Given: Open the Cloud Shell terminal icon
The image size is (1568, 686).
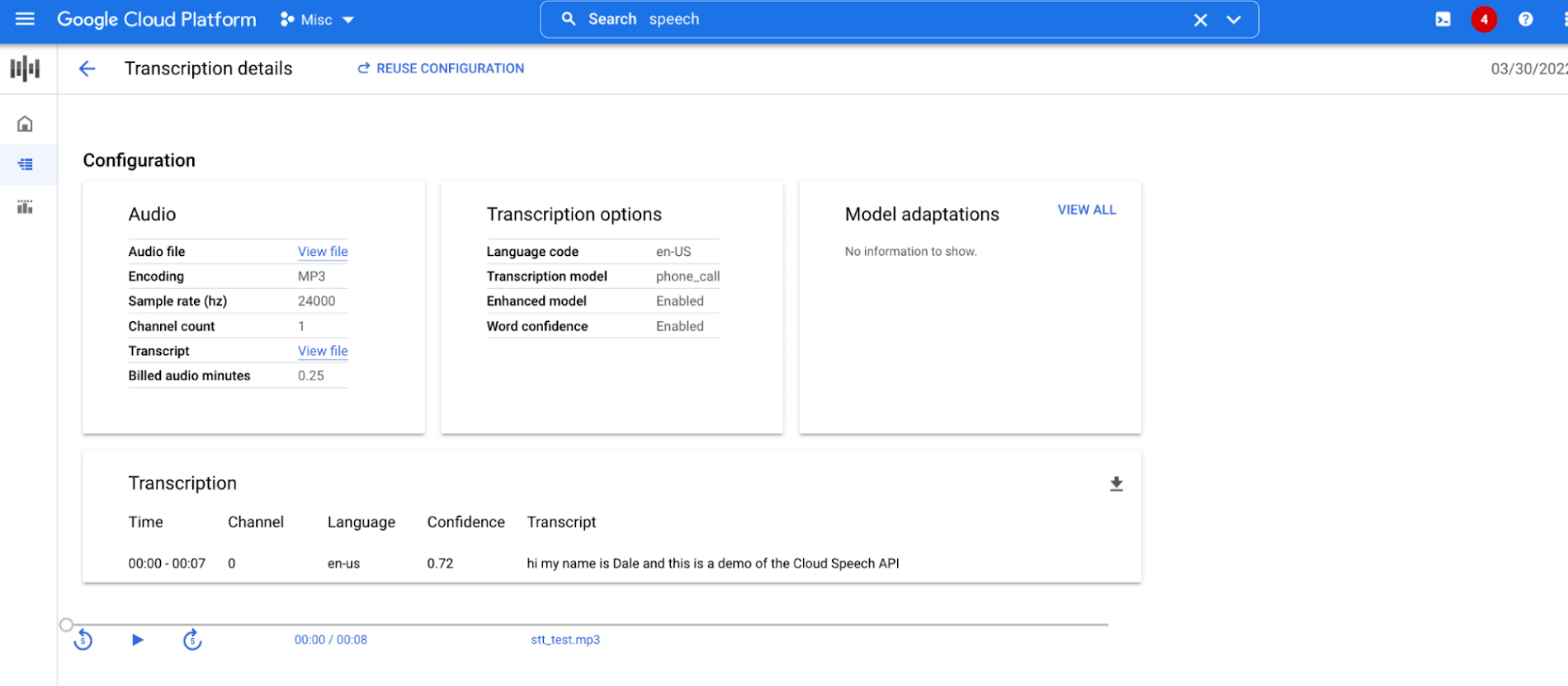Looking at the screenshot, I should 1443,19.
